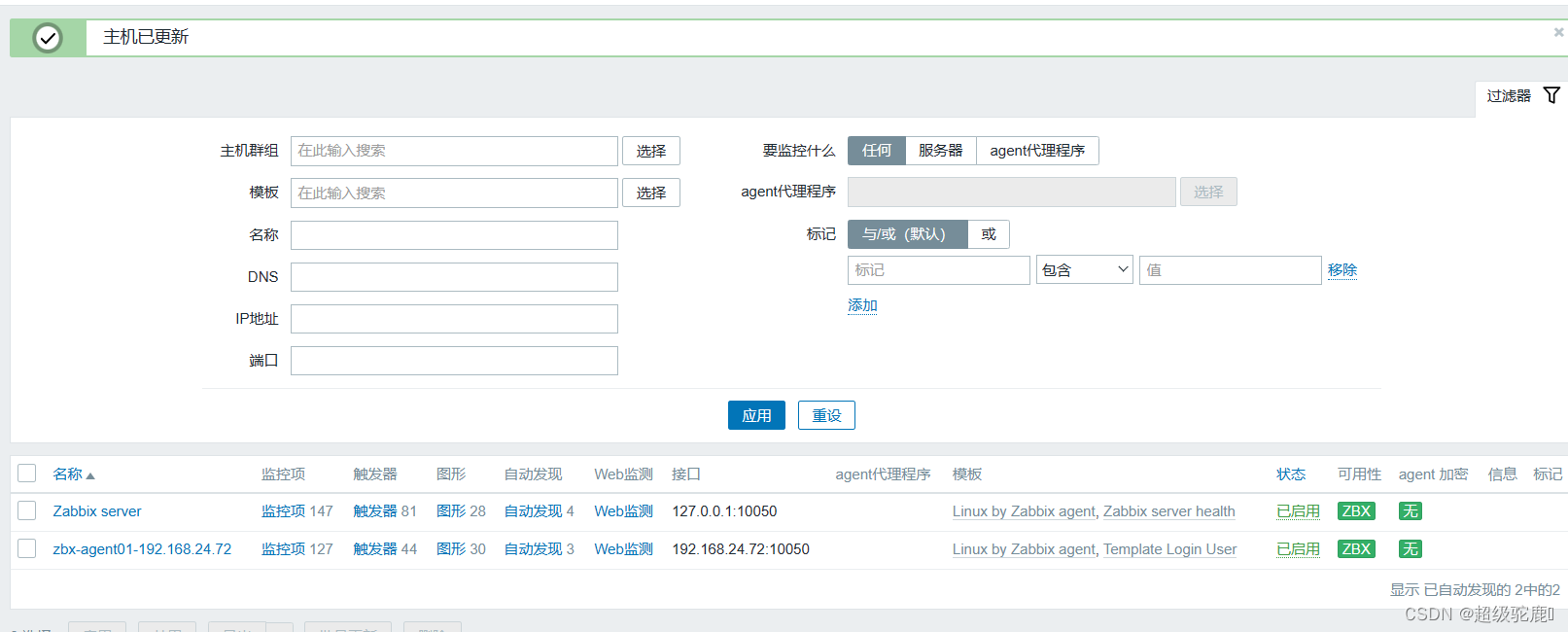Click the 无 encryption badge for zbx-agent01

pos(1411,548)
